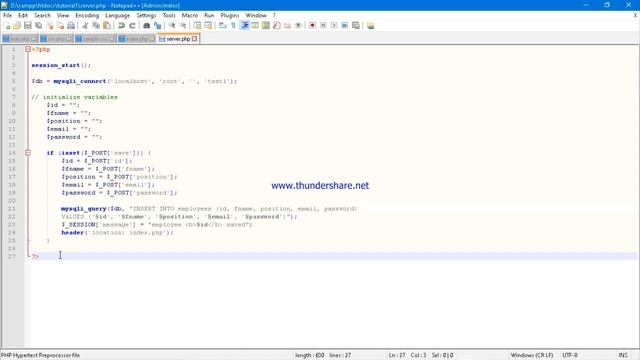Screen dimensions: 640x360
Task: Click the Play recorded macro icon
Action: pos(334,26)
